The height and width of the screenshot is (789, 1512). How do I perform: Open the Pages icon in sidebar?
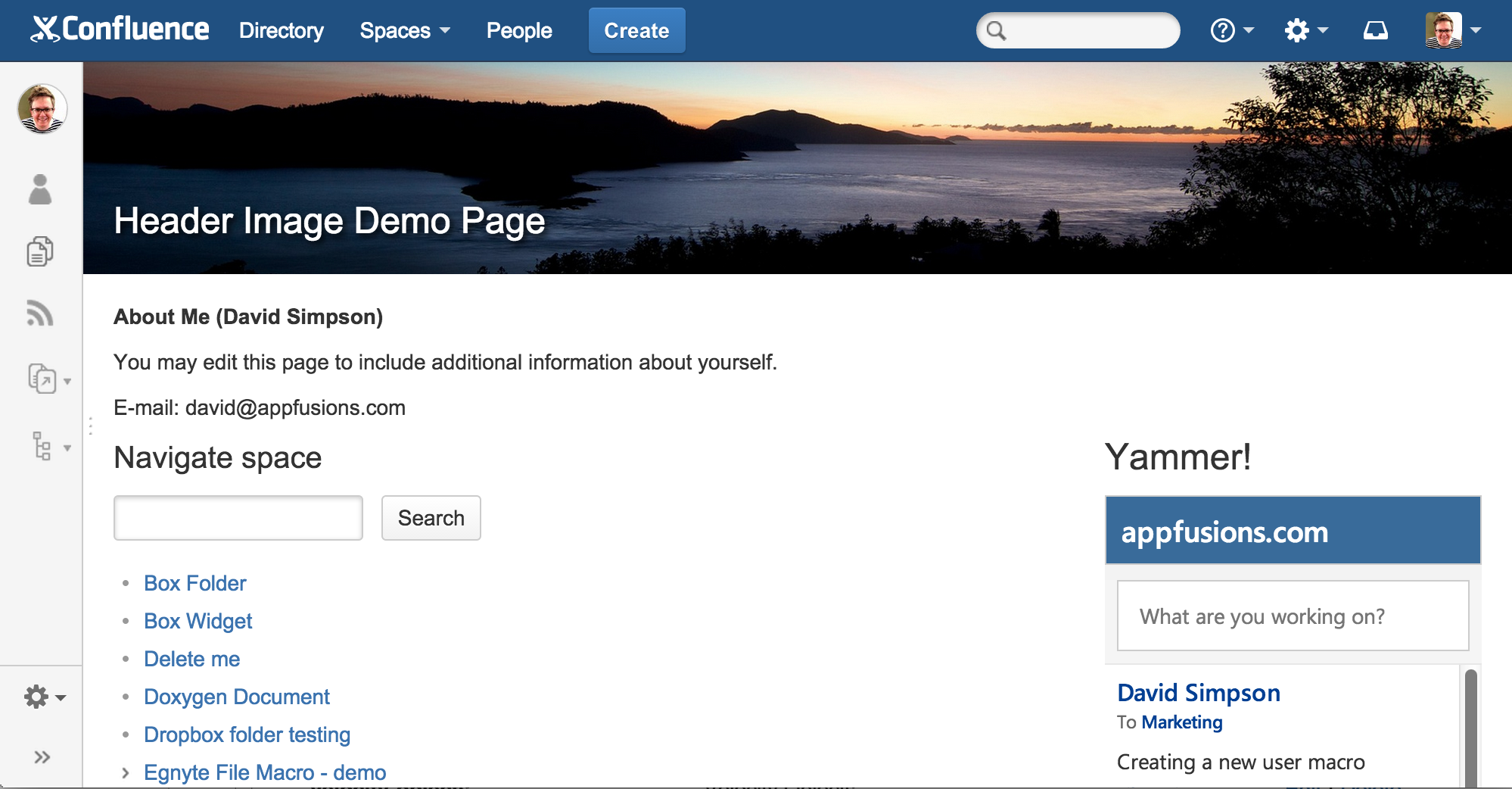40,251
